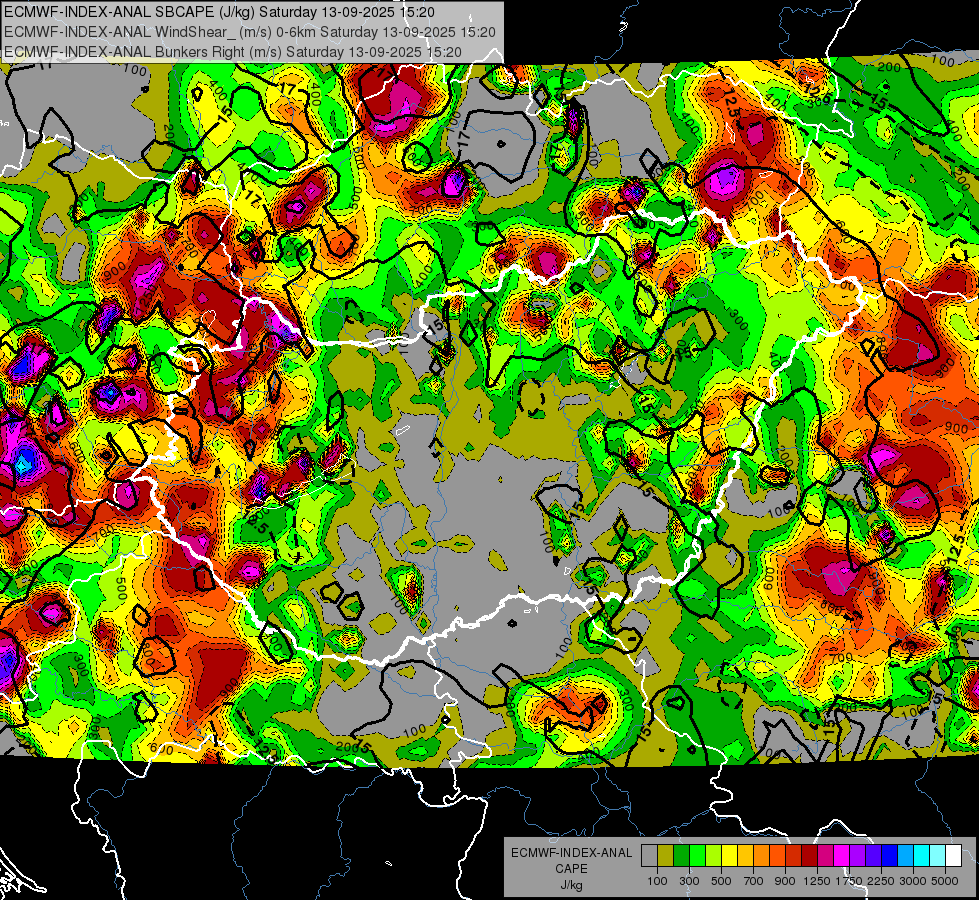Viewport: 979px width, 900px height.
Task: Pick the dark red swatch left of 1250 tick
Action: click(809, 855)
